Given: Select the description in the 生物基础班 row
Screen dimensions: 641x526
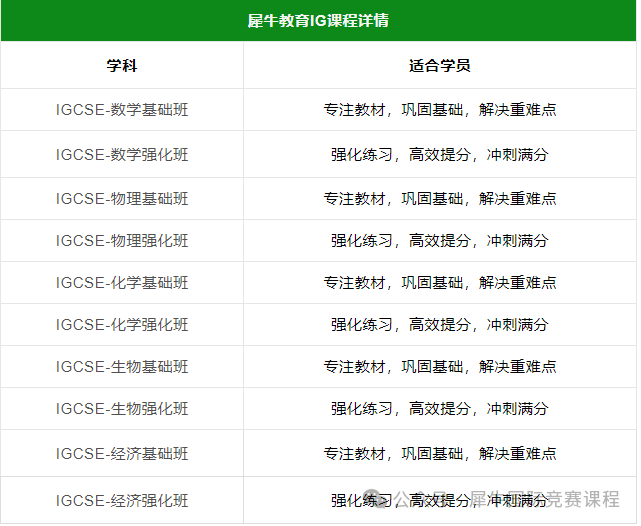Looking at the screenshot, I should [x=440, y=367].
